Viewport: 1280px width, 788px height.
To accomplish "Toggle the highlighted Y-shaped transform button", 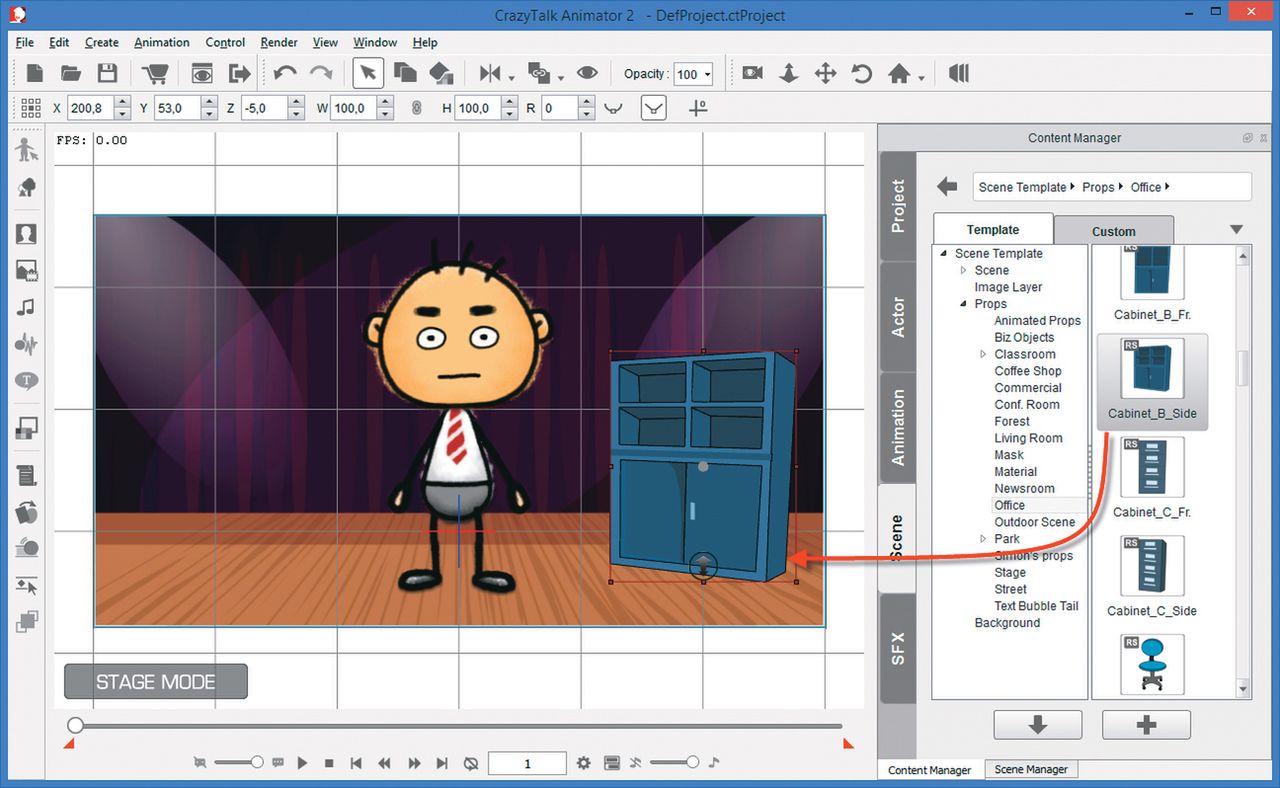I will coord(654,108).
